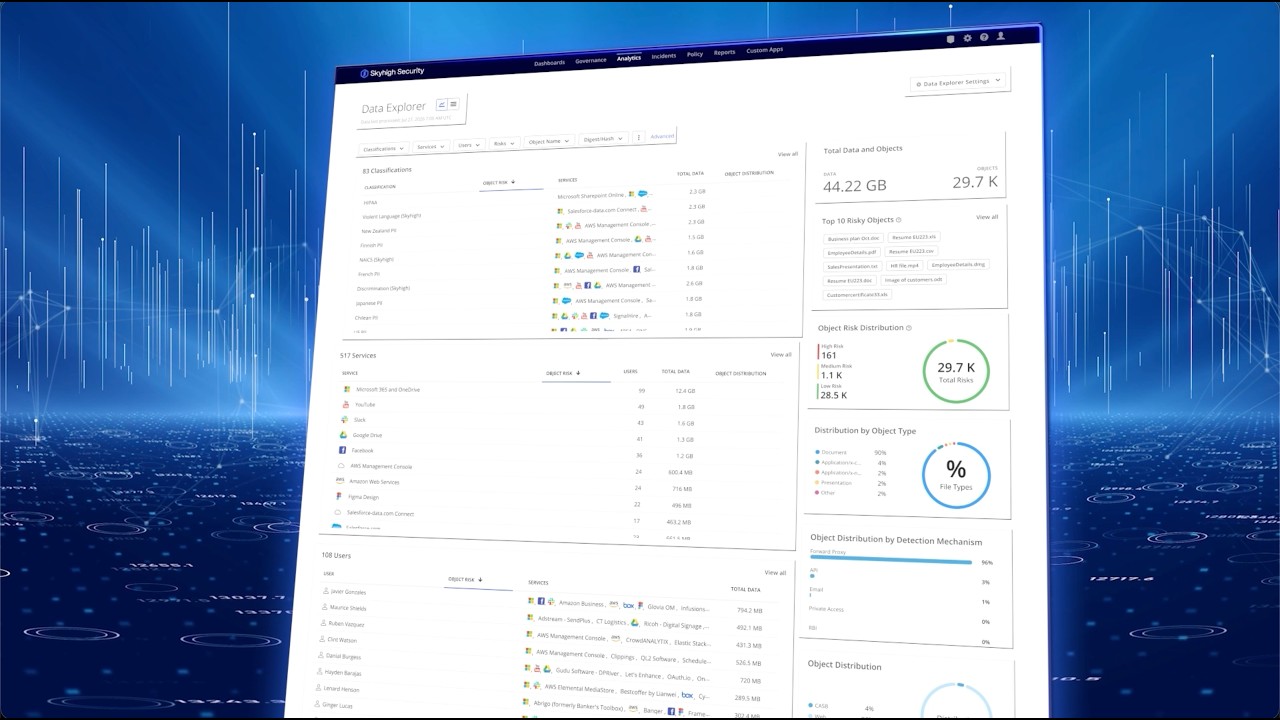This screenshot has width=1280, height=720.
Task: View all Top 10 Risky Objects
Action: (x=987, y=217)
